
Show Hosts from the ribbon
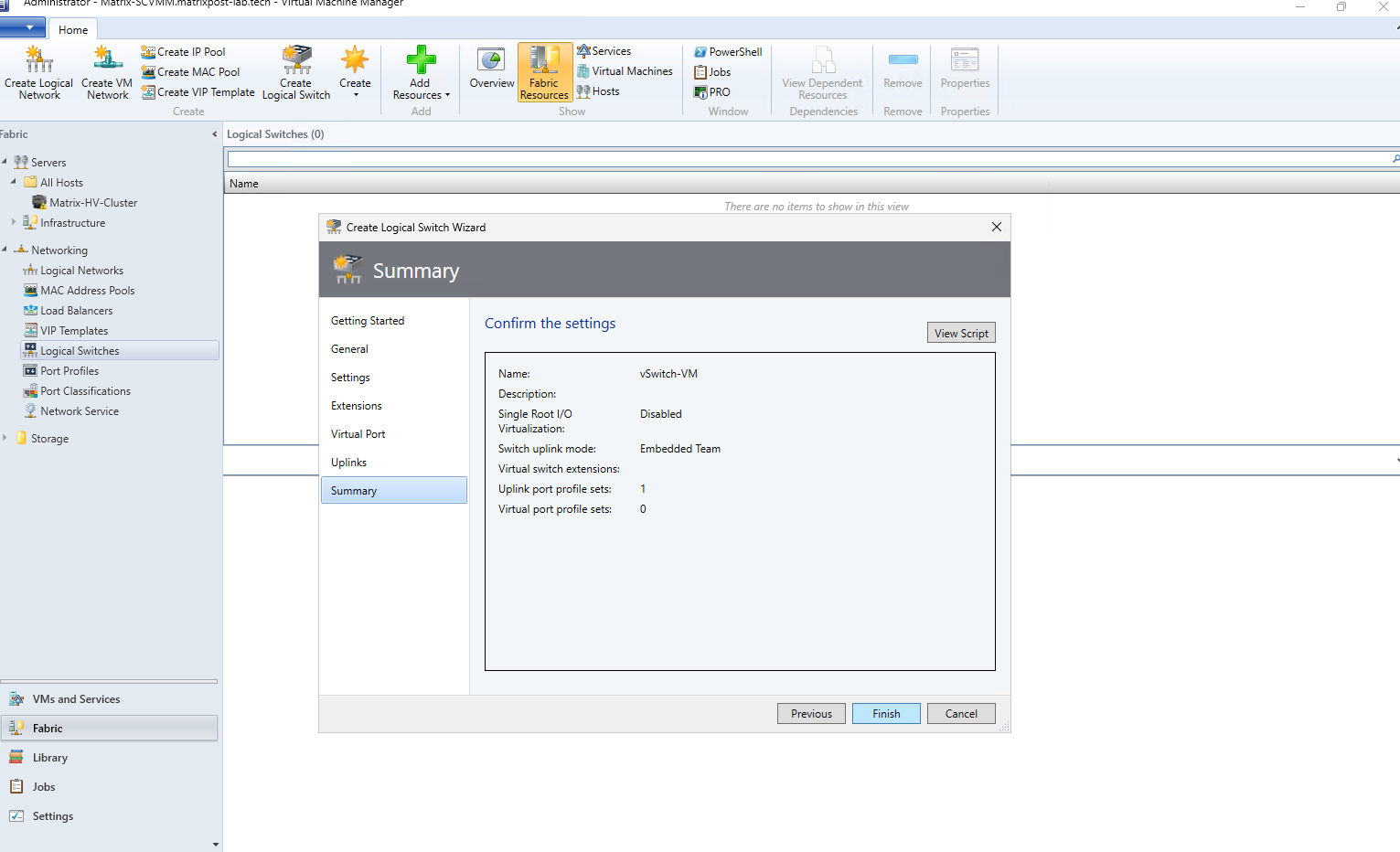(598, 91)
